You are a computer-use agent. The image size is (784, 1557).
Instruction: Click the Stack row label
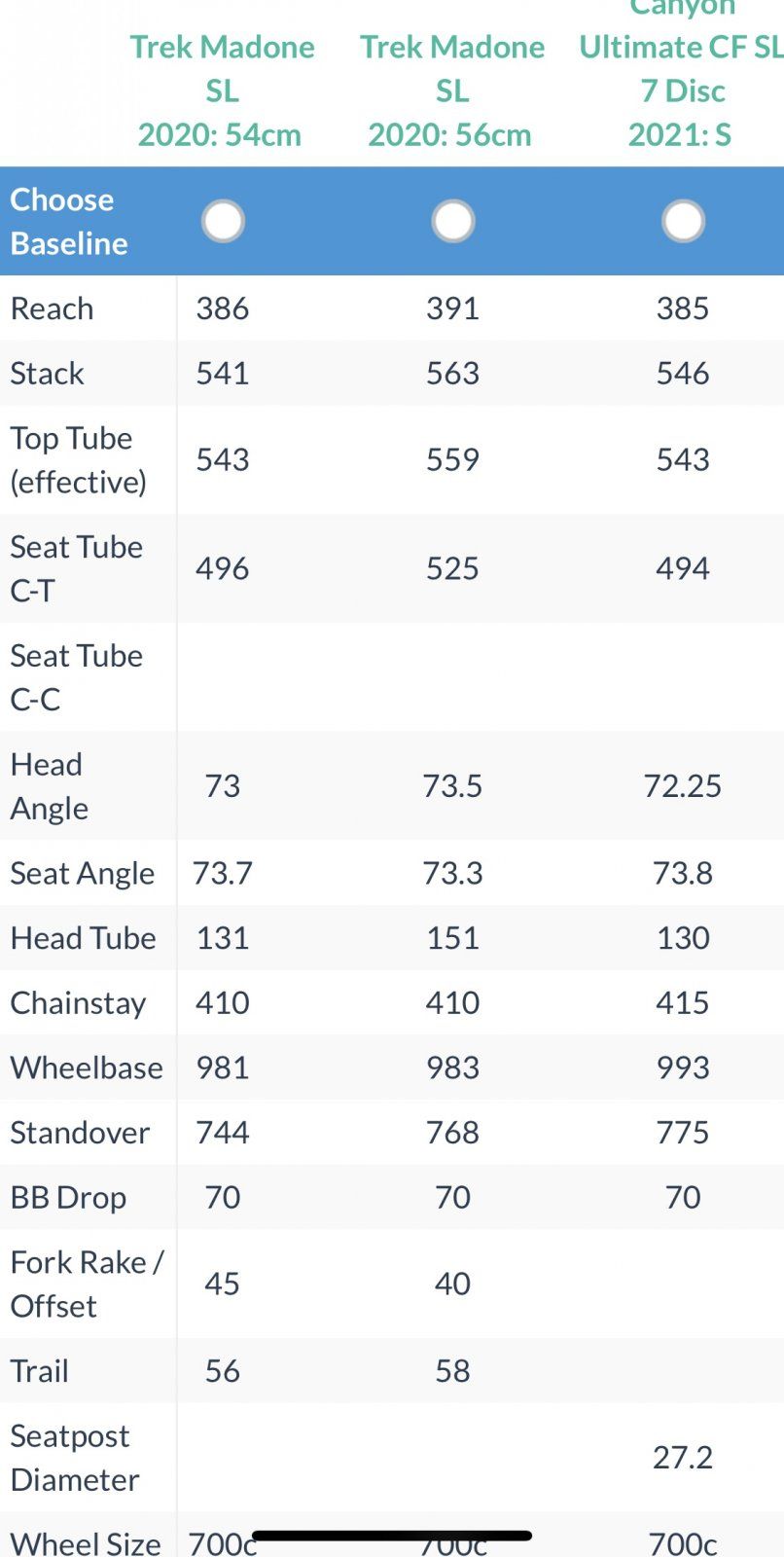[x=48, y=374]
